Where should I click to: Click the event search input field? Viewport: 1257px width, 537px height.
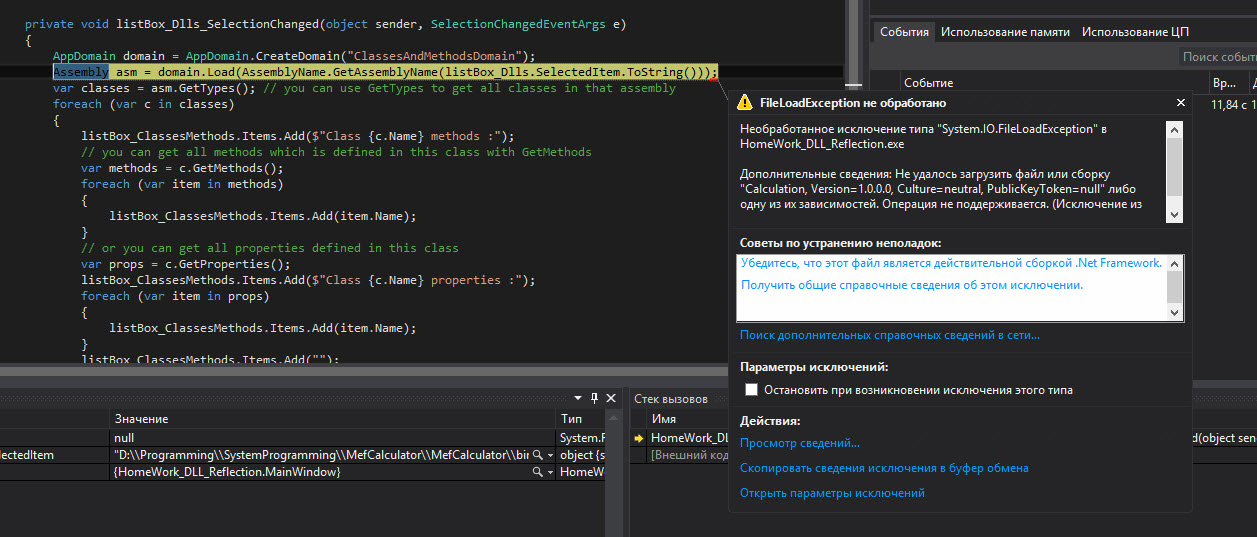coord(1216,57)
